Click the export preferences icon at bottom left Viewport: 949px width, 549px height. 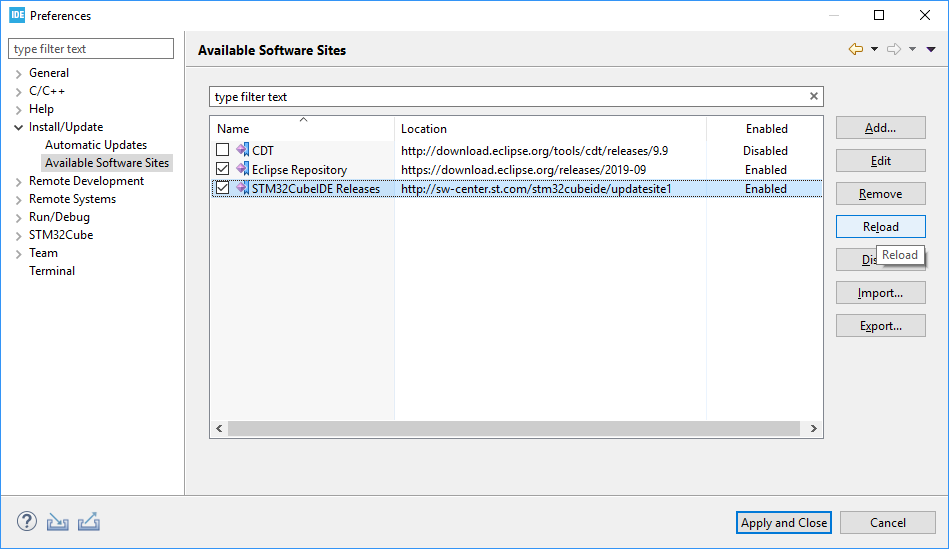(x=88, y=522)
